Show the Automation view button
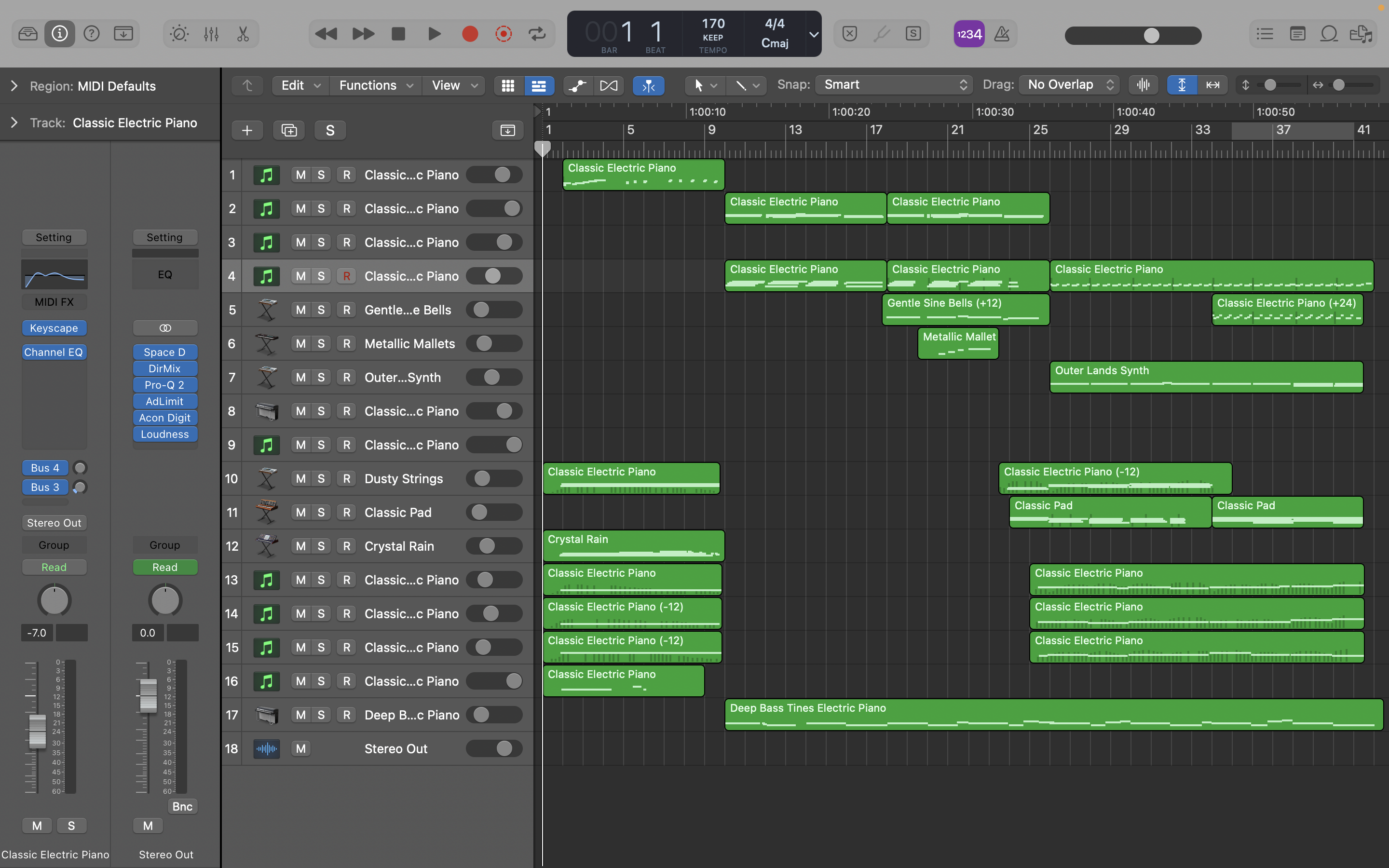This screenshot has width=1389, height=868. (x=577, y=85)
